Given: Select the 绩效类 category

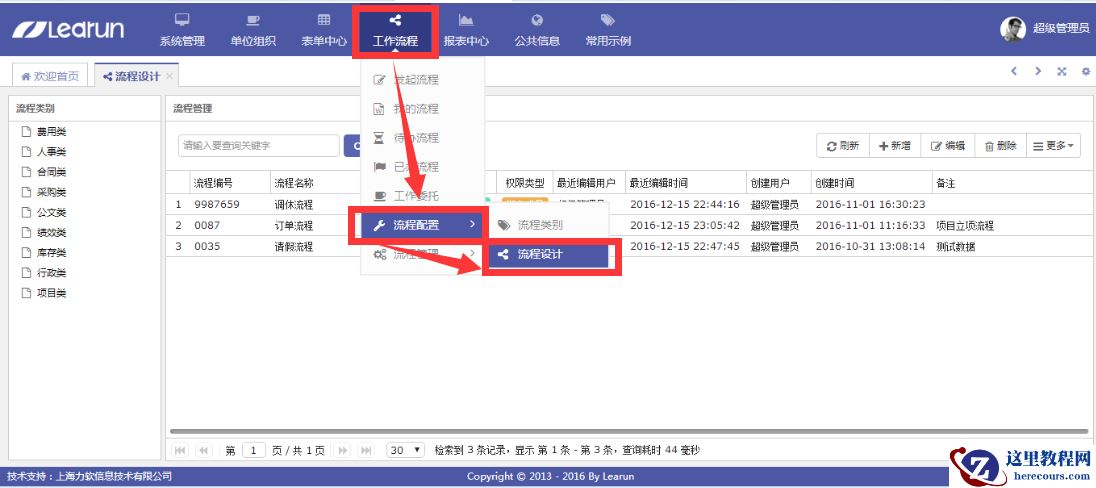Looking at the screenshot, I should (x=51, y=233).
